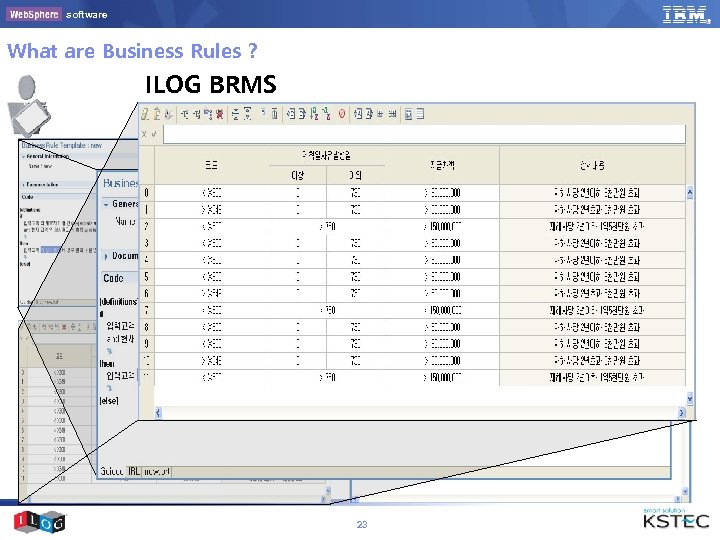Click the merge cells icon before the table view icon
Screen dimensions: 720x540
[x=392, y=114]
